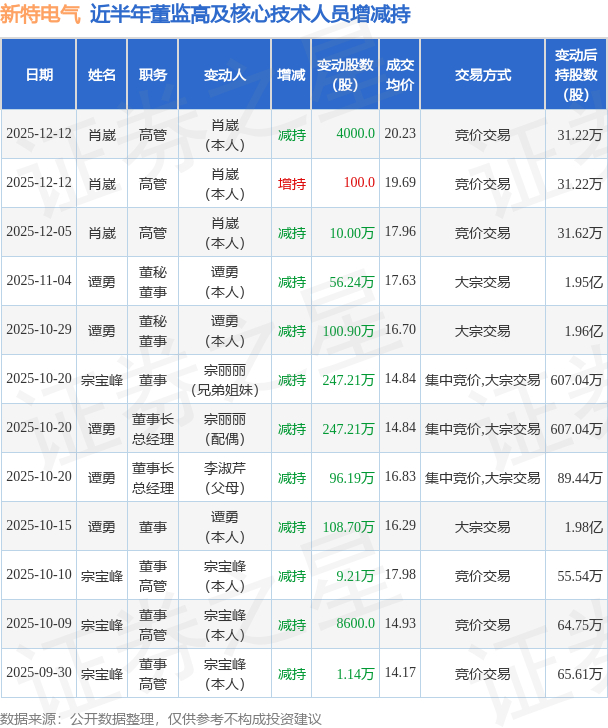Click the date 2025-10-09
Image resolution: width=608 pixels, height=728 pixels.
[39, 624]
